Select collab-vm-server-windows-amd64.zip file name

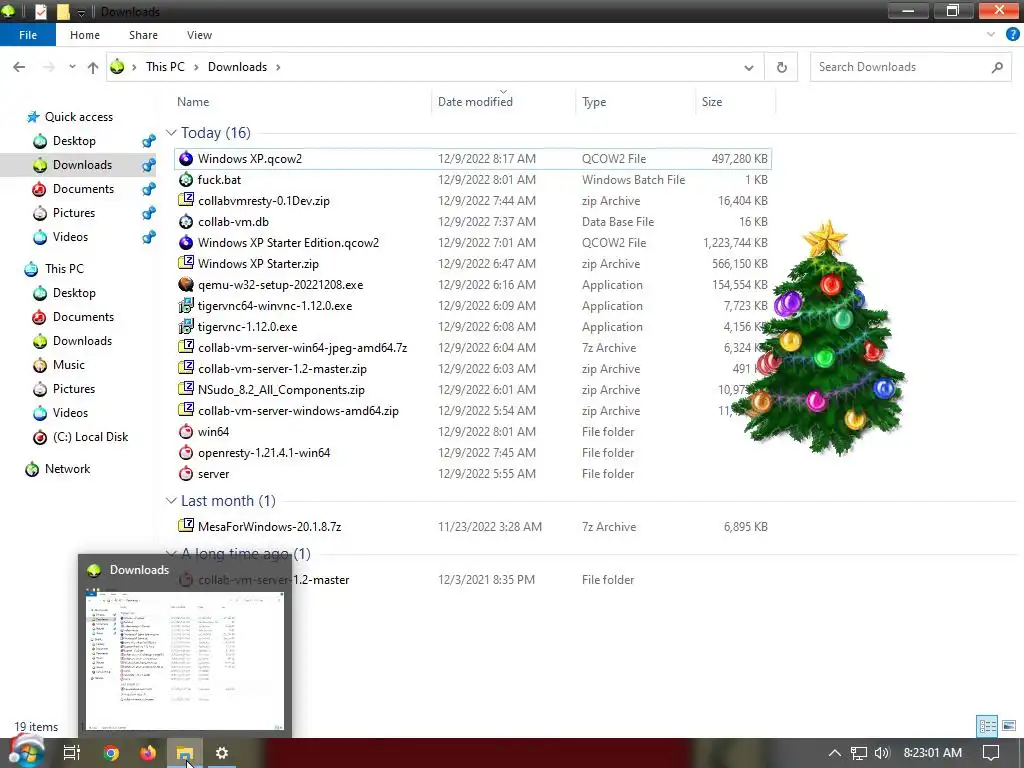click(x=298, y=411)
